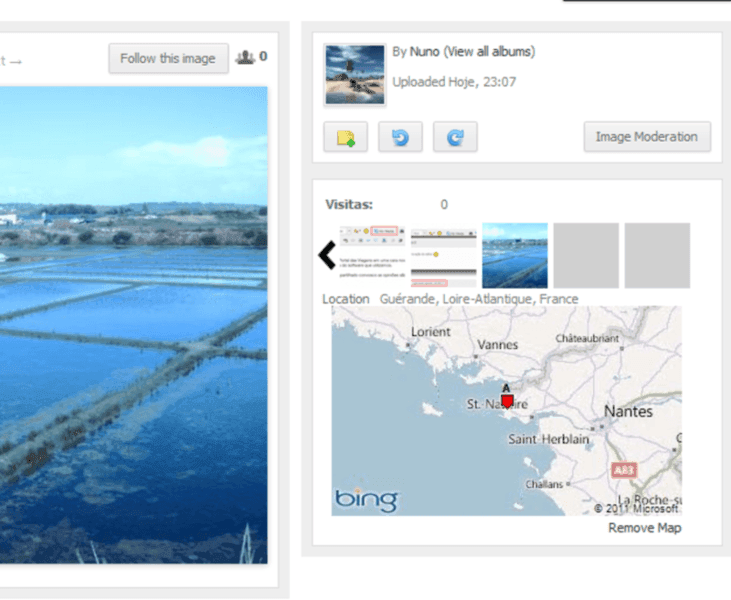Select first screenshot thumbnail in strip

[x=372, y=255]
